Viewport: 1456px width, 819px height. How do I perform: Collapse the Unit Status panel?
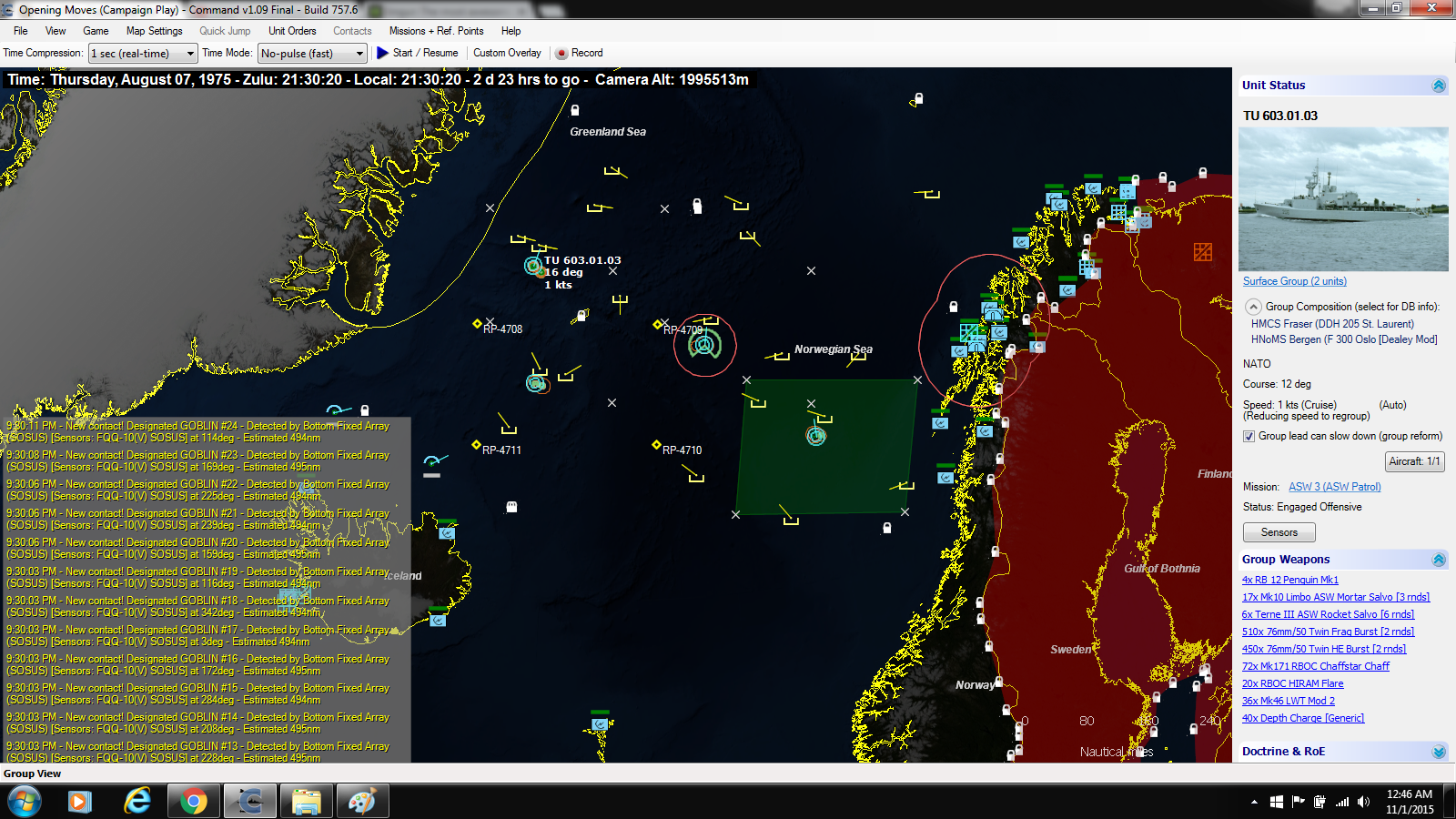(1439, 86)
